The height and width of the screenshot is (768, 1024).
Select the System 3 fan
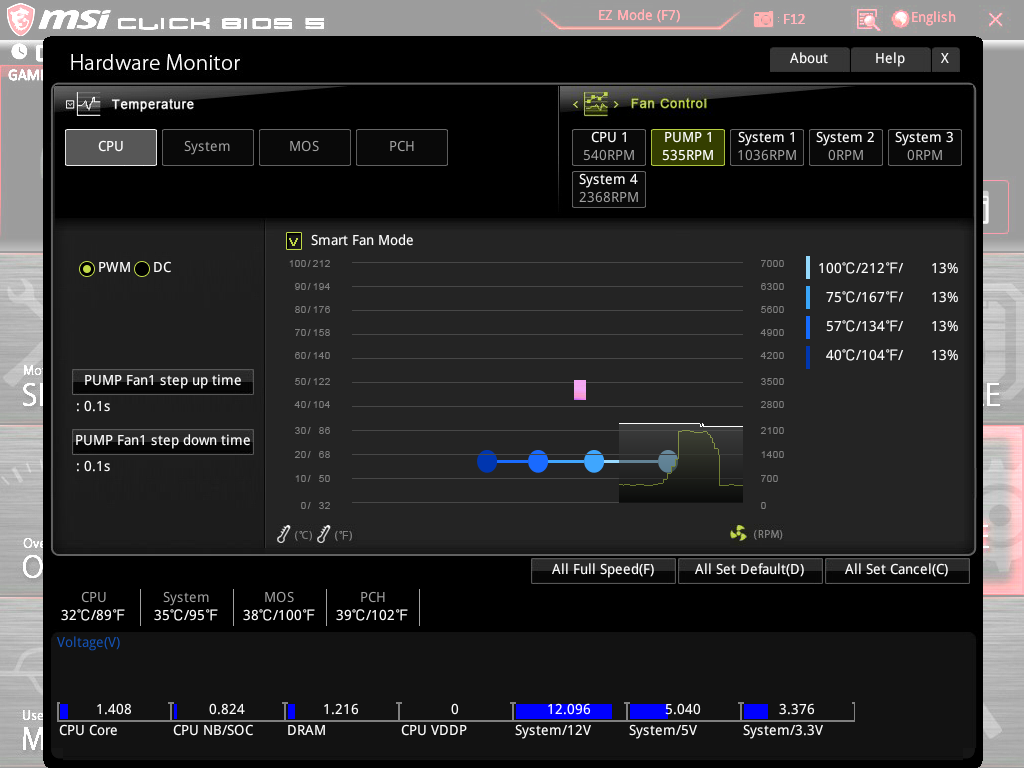click(x=925, y=147)
